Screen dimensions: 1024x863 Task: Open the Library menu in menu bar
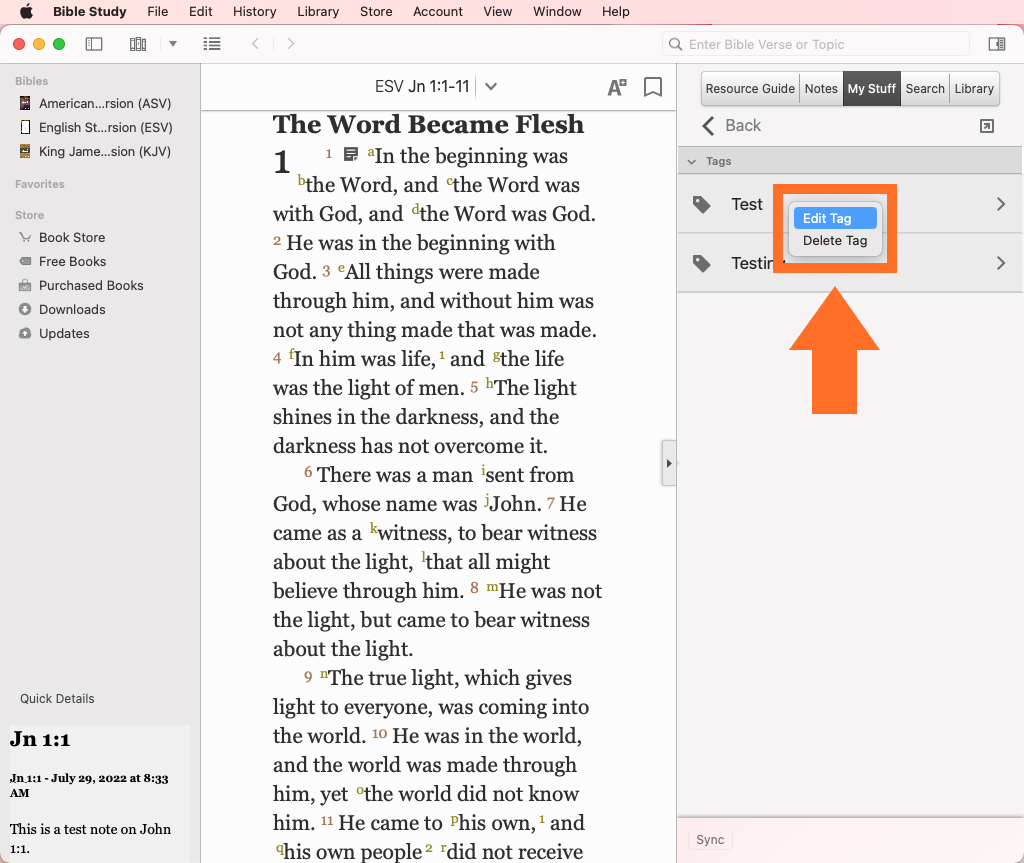[318, 11]
